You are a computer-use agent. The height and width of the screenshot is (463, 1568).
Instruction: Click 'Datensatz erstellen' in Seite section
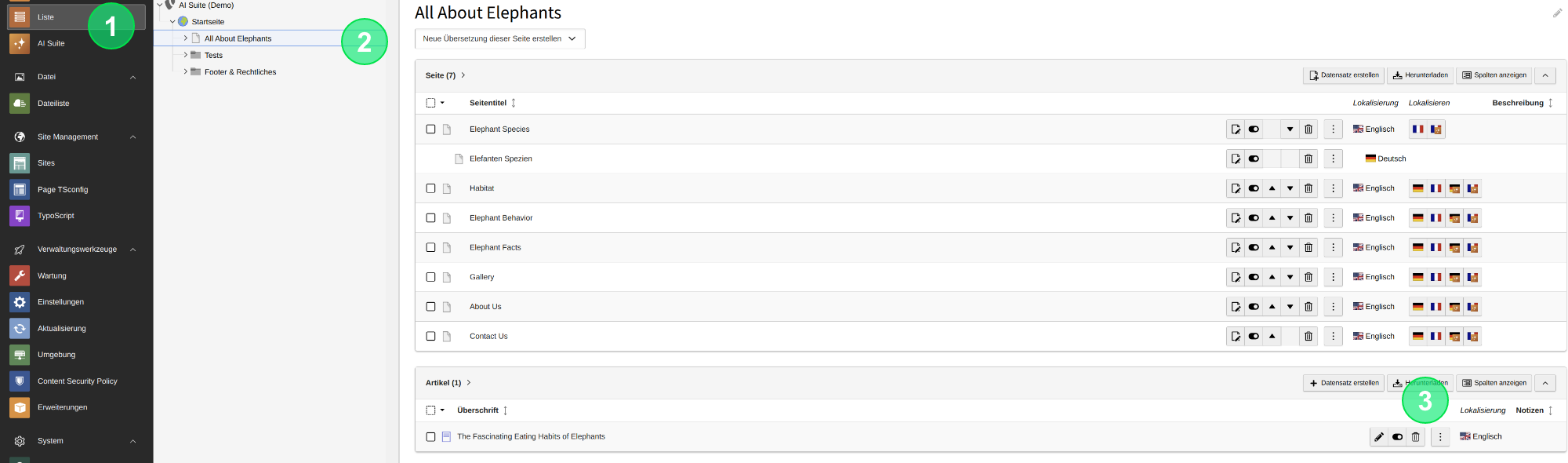pyautogui.click(x=1343, y=75)
